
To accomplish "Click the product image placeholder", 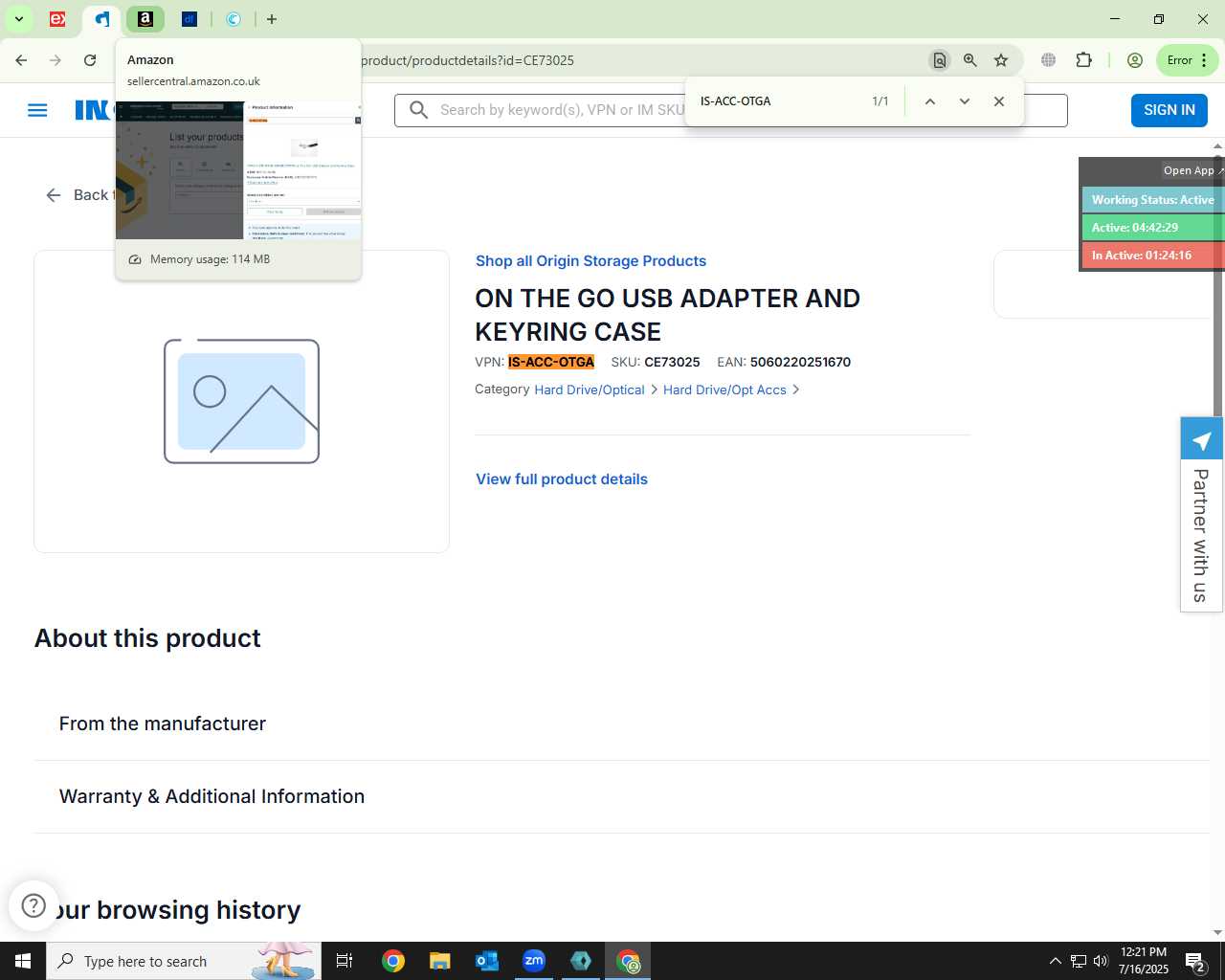I will pyautogui.click(x=241, y=401).
